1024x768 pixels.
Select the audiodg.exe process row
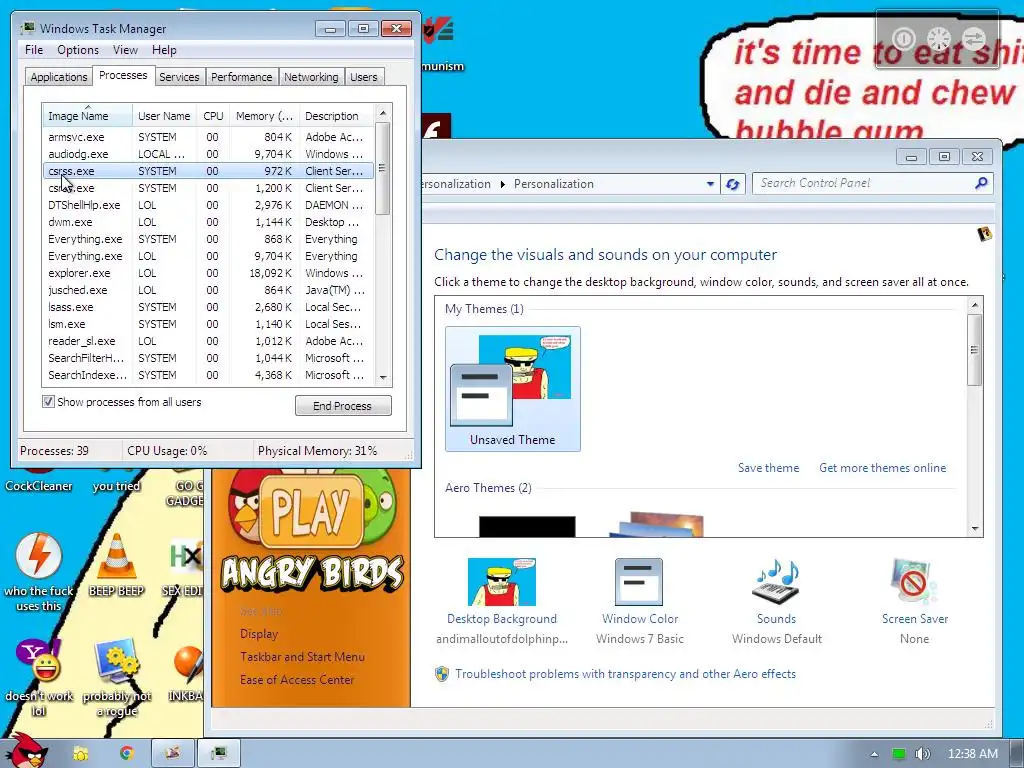[208, 154]
